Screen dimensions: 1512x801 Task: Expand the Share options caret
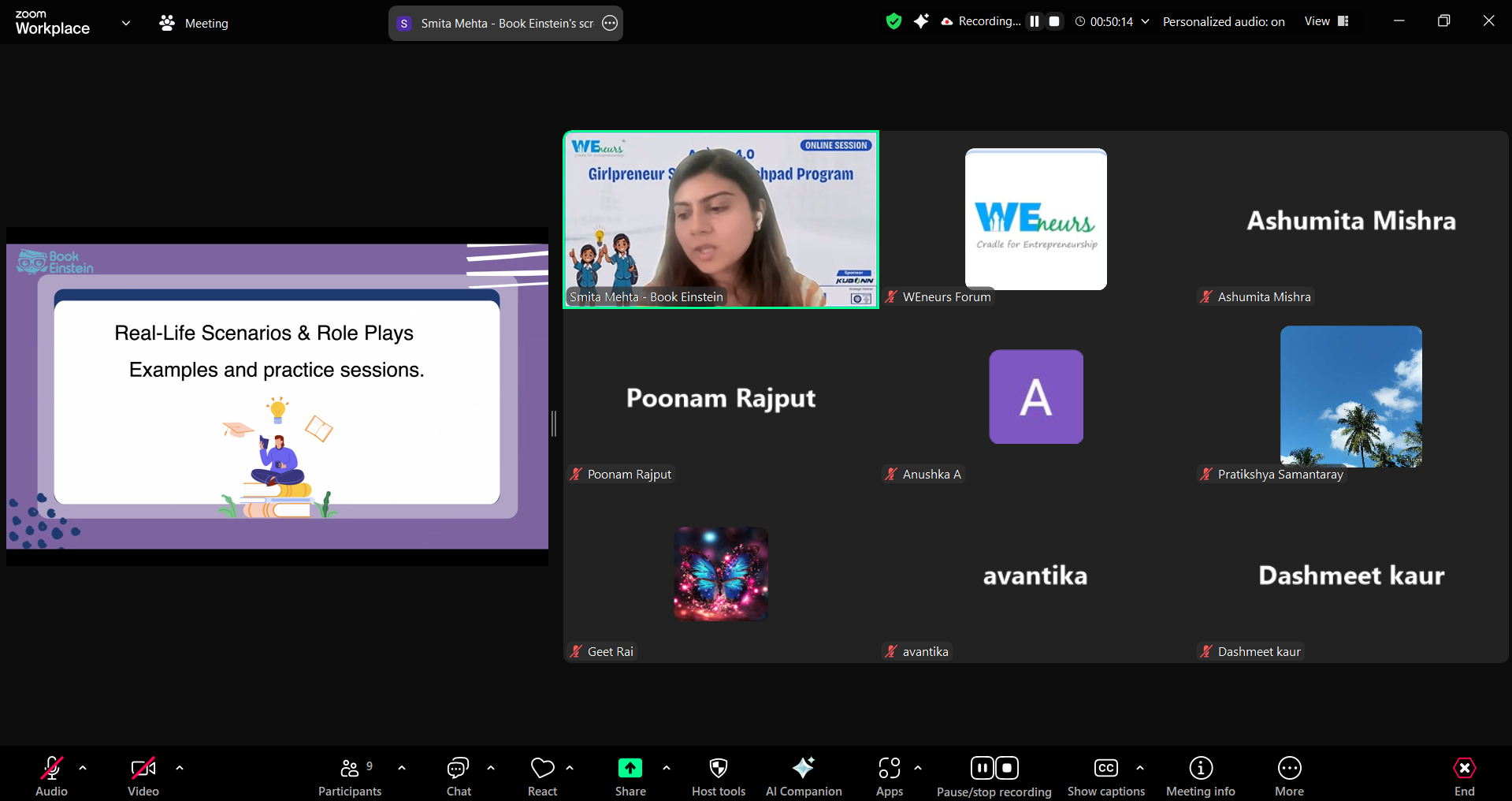[667, 768]
